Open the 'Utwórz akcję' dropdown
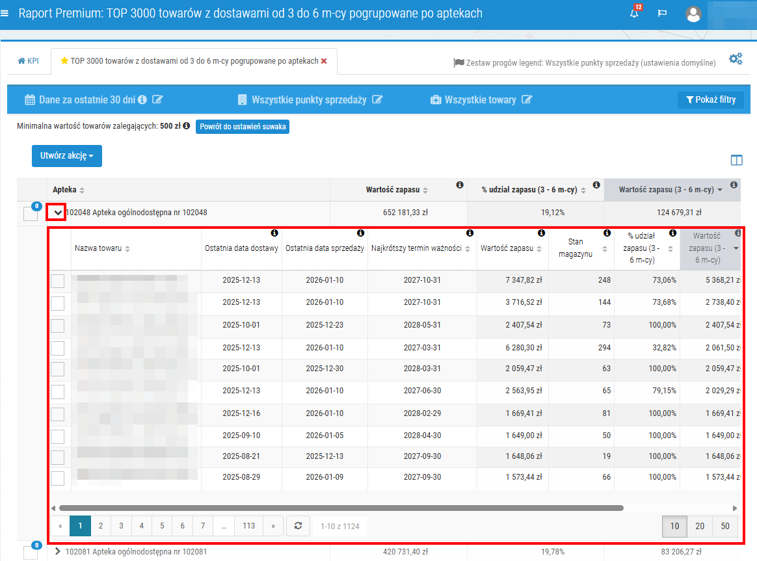Viewport: 757px width, 561px height. [66, 156]
